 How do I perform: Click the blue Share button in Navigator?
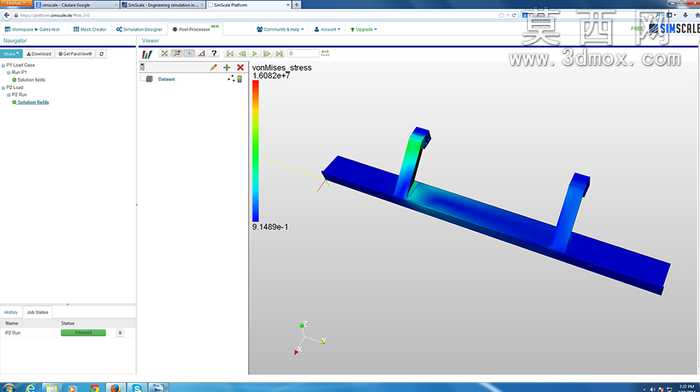[11, 54]
